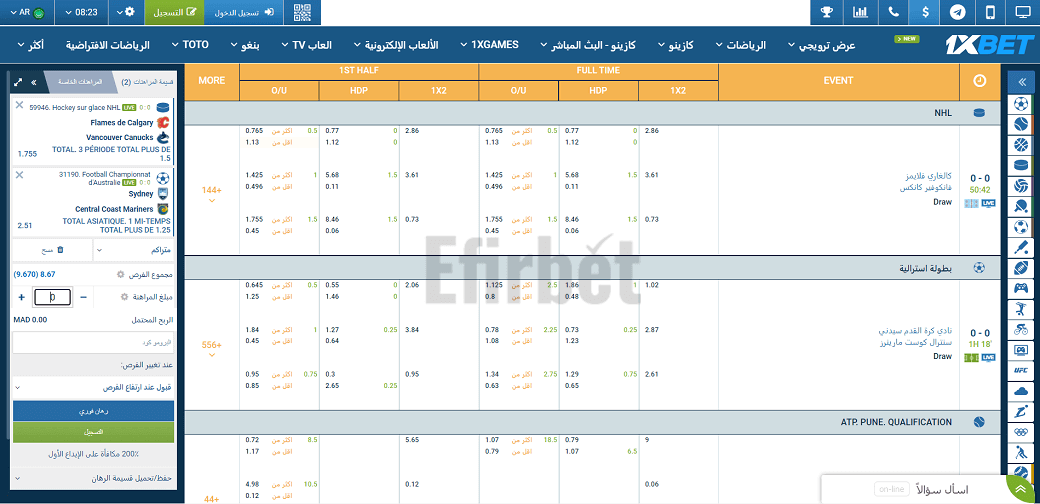Select the American football sidebar icon
The height and width of the screenshot is (504, 1040).
pos(1021,268)
